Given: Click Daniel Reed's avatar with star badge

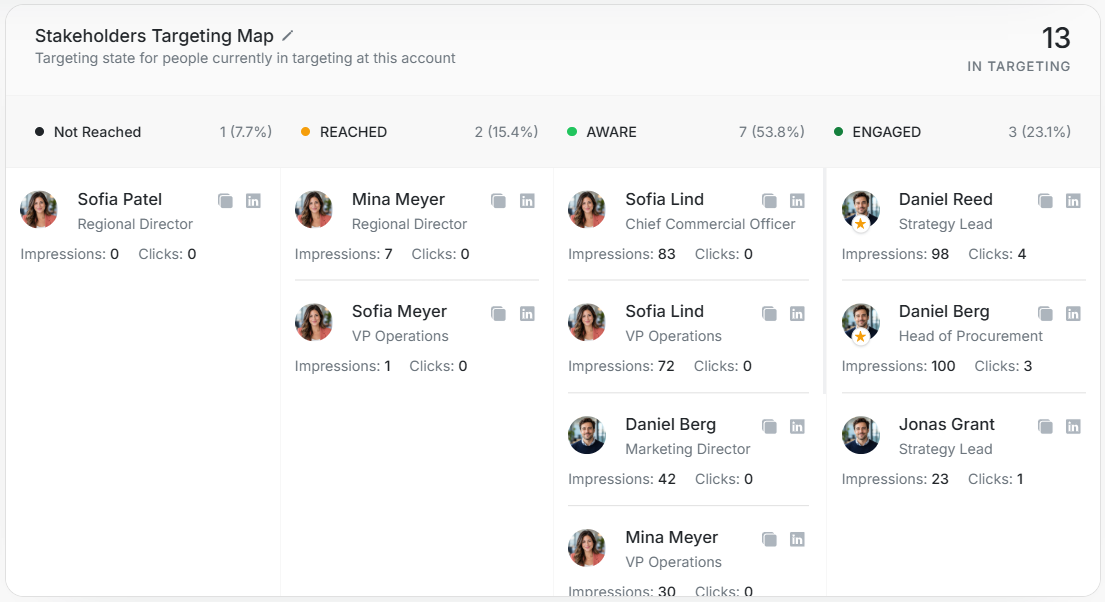Looking at the screenshot, I should click(860, 210).
